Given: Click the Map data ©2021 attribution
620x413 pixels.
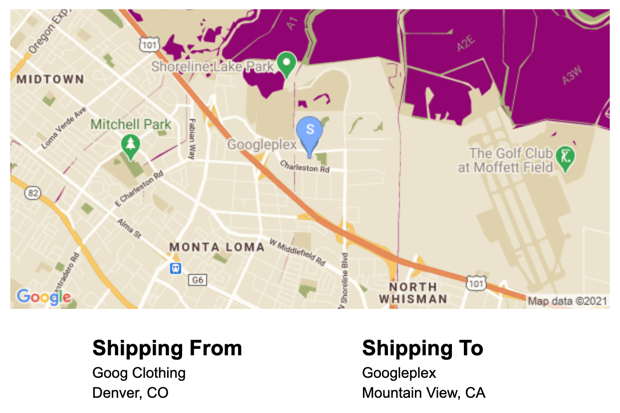Looking at the screenshot, I should pyautogui.click(x=567, y=300).
